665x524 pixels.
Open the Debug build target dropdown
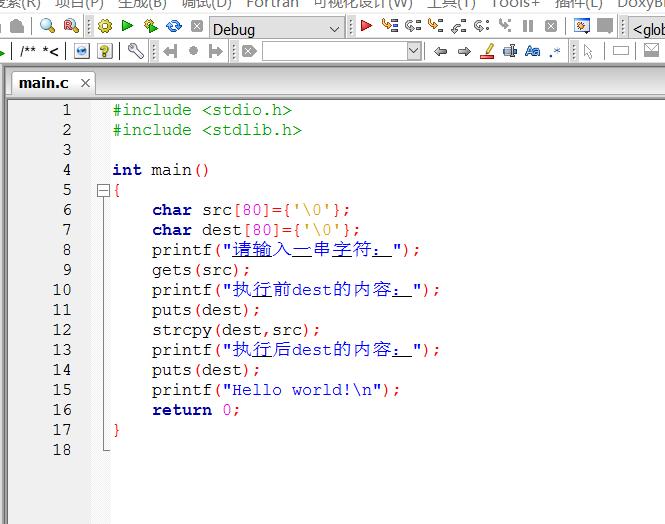[x=277, y=29]
